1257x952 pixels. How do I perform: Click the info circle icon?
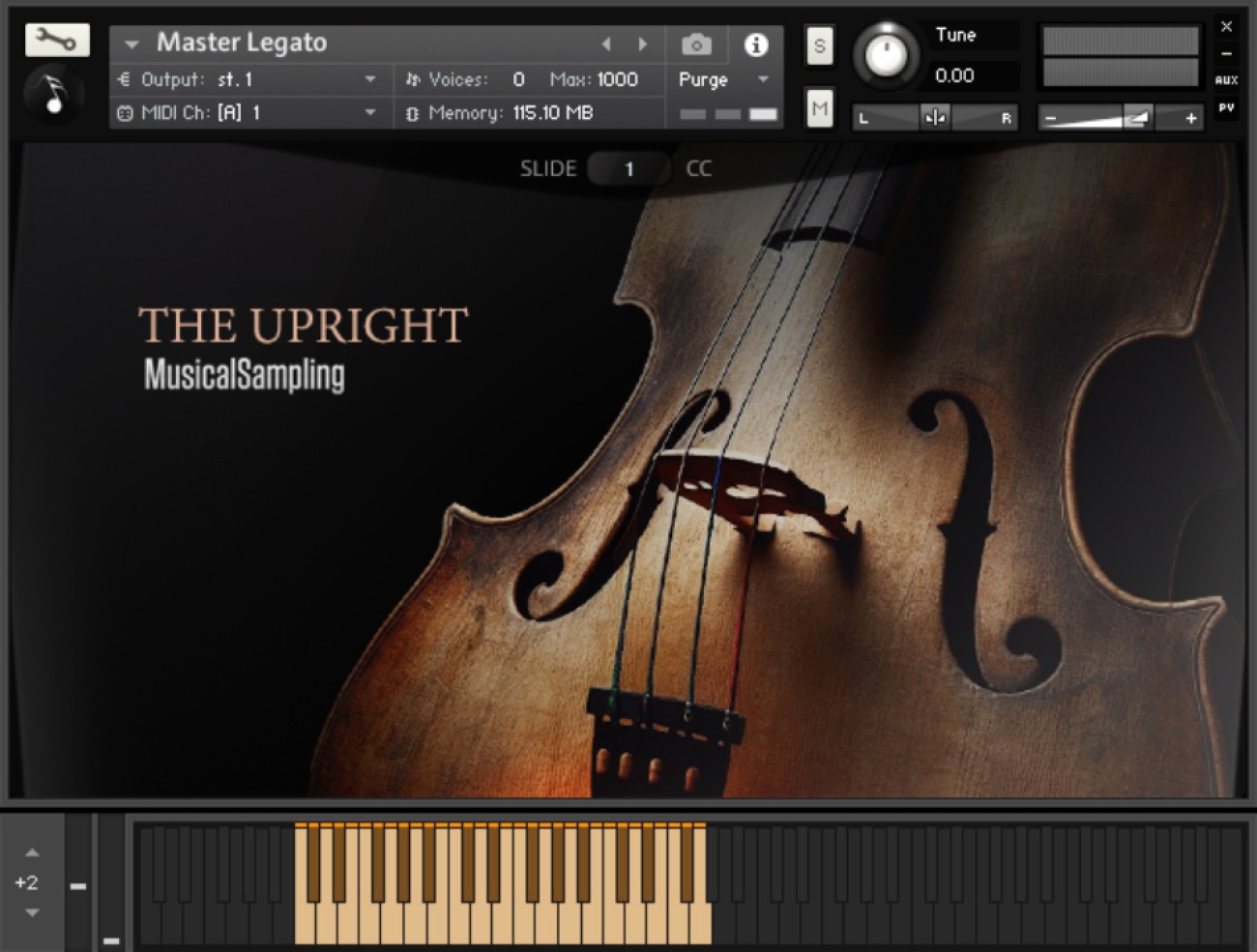[x=756, y=44]
